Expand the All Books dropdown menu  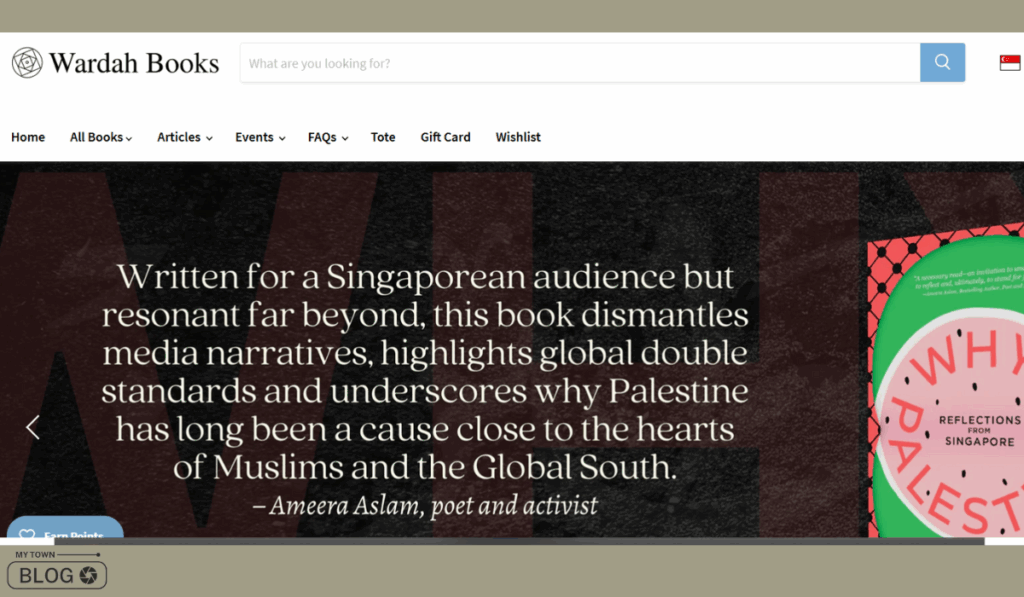tap(101, 137)
